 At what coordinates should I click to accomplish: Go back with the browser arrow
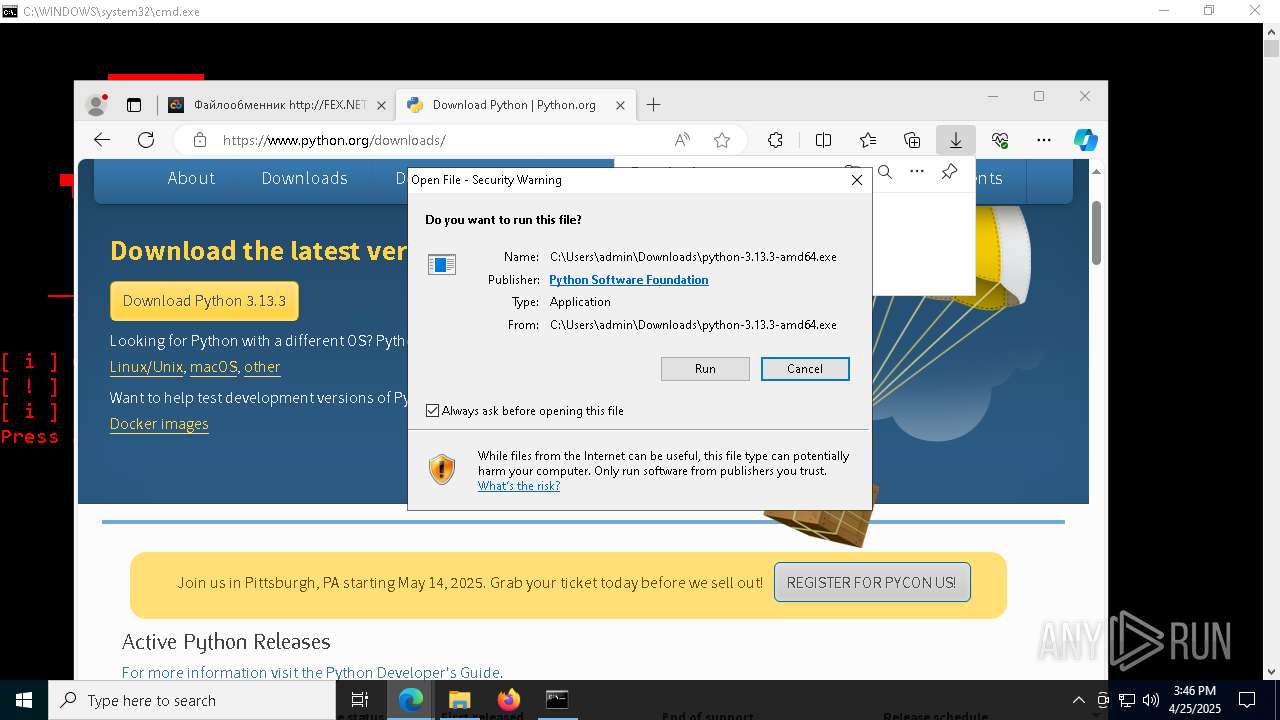pos(101,140)
